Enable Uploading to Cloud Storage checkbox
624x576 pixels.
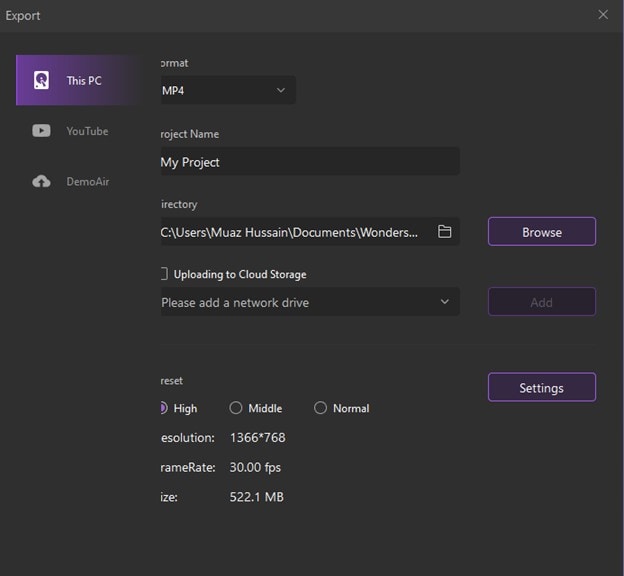pyautogui.click(x=163, y=274)
